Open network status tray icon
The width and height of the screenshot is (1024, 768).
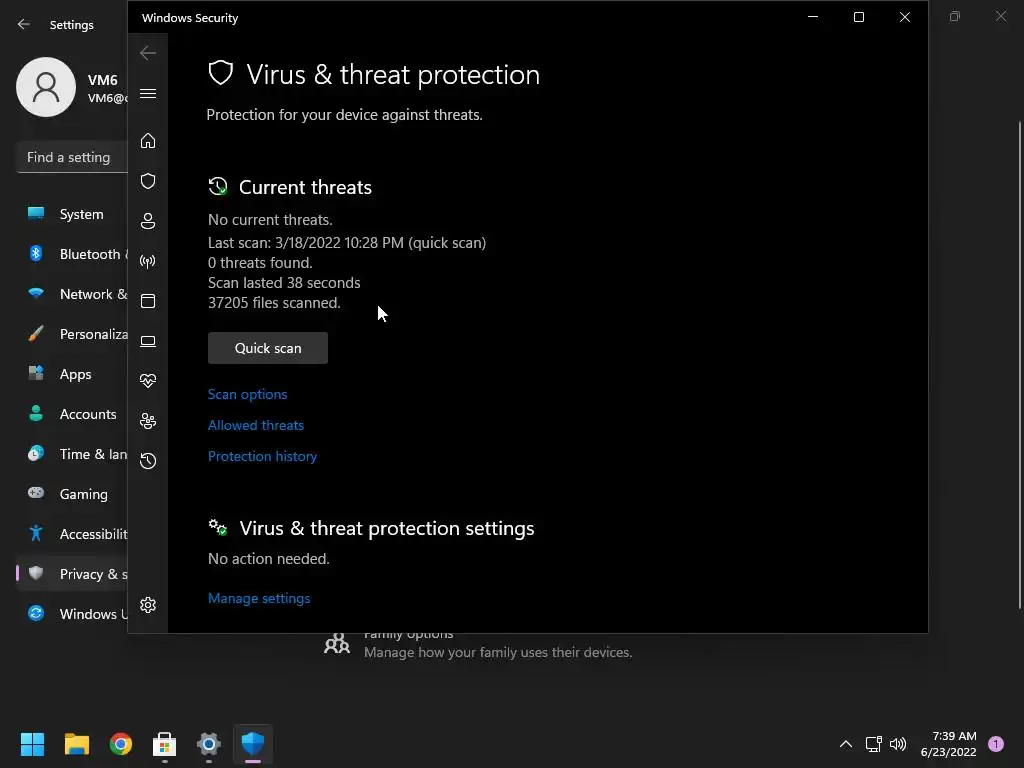pyautogui.click(x=873, y=744)
